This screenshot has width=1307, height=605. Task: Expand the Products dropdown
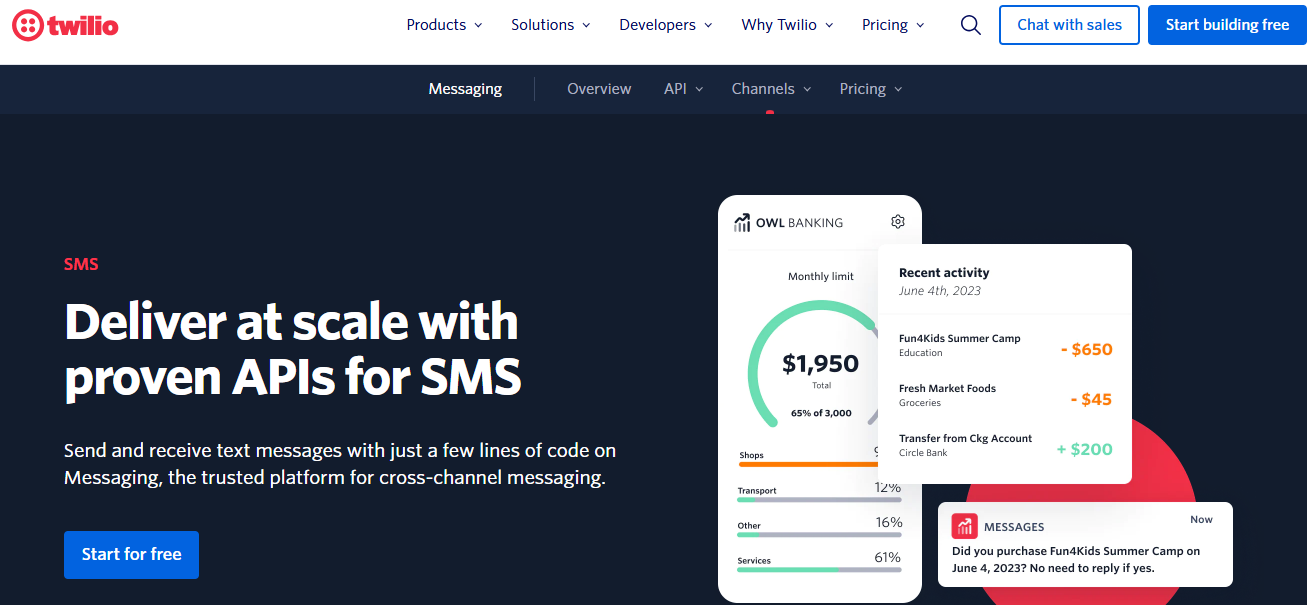coord(443,25)
